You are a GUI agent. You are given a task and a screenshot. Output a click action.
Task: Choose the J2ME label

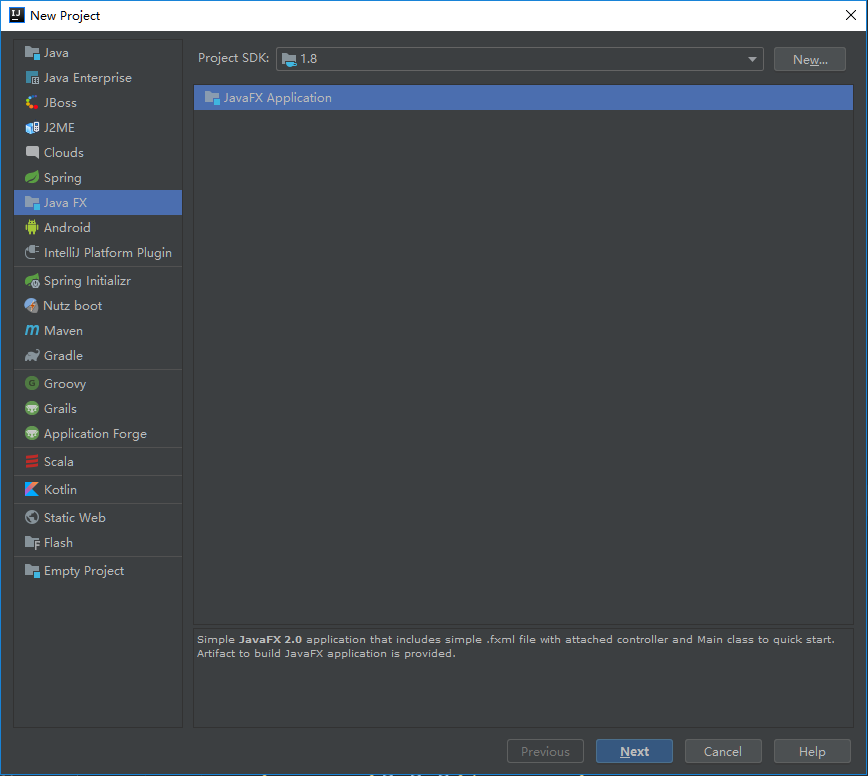click(x=59, y=127)
